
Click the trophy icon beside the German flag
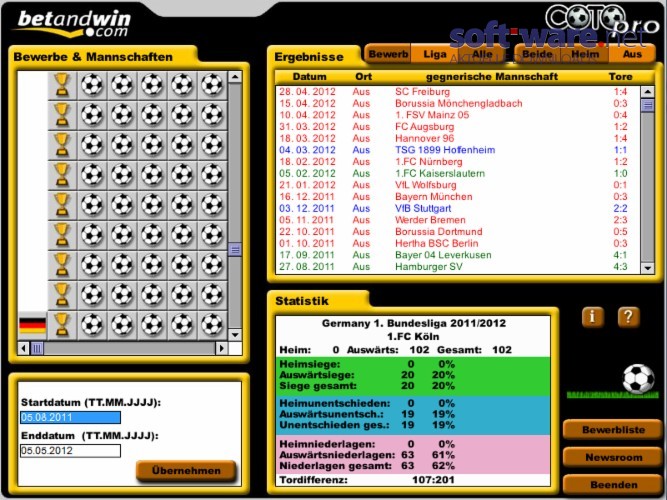point(62,326)
